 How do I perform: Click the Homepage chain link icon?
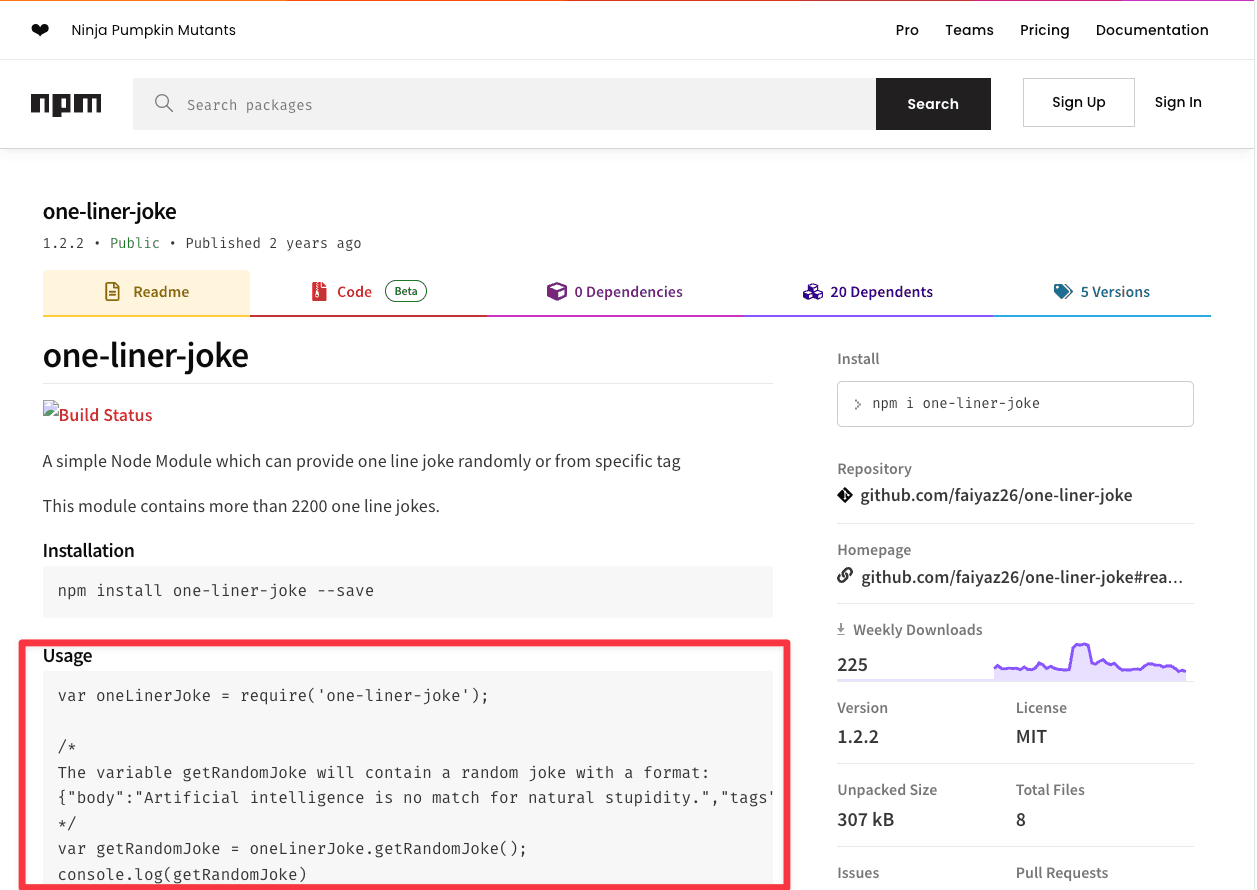(845, 576)
